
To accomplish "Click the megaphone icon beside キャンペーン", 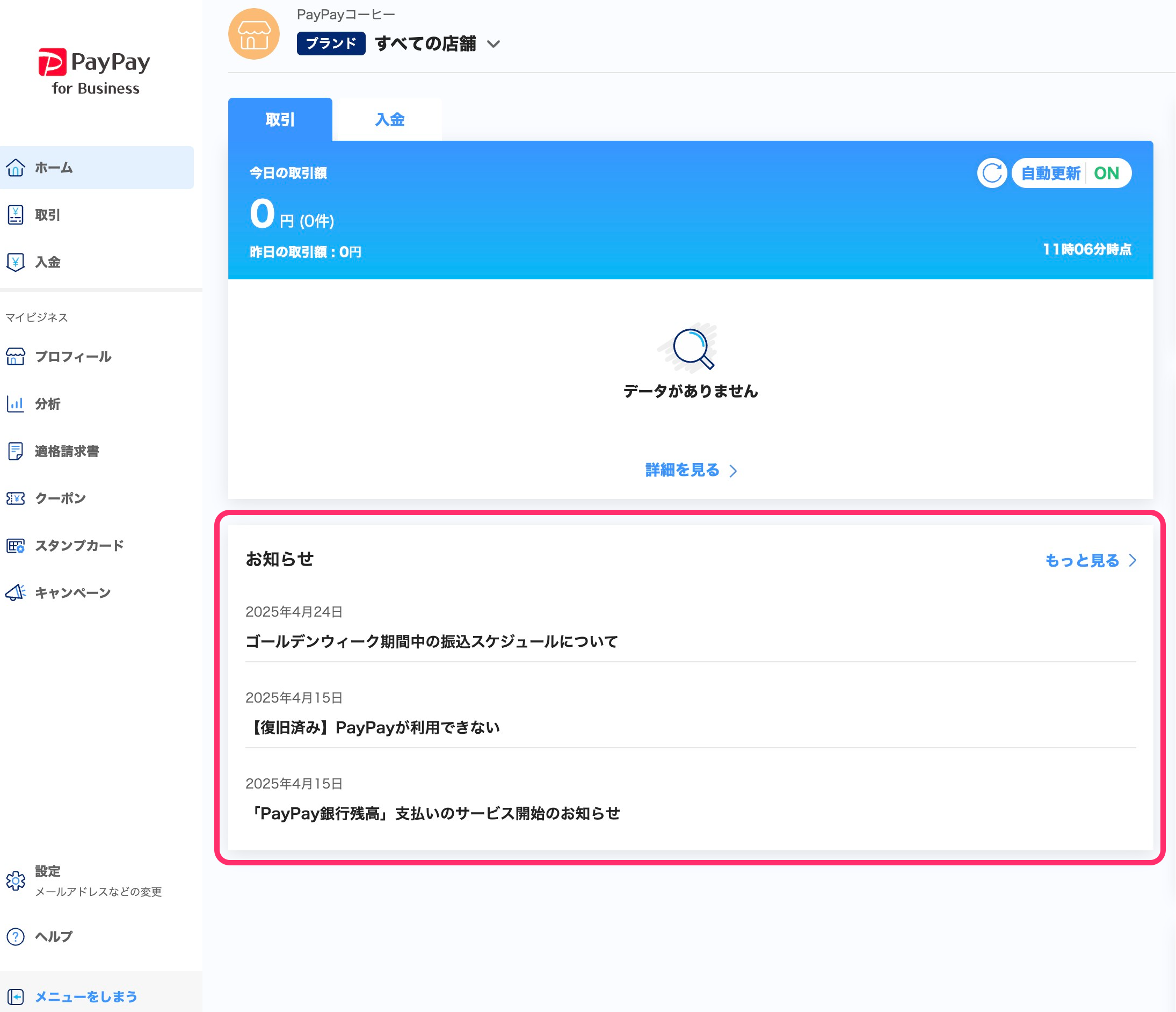I will pyautogui.click(x=16, y=592).
